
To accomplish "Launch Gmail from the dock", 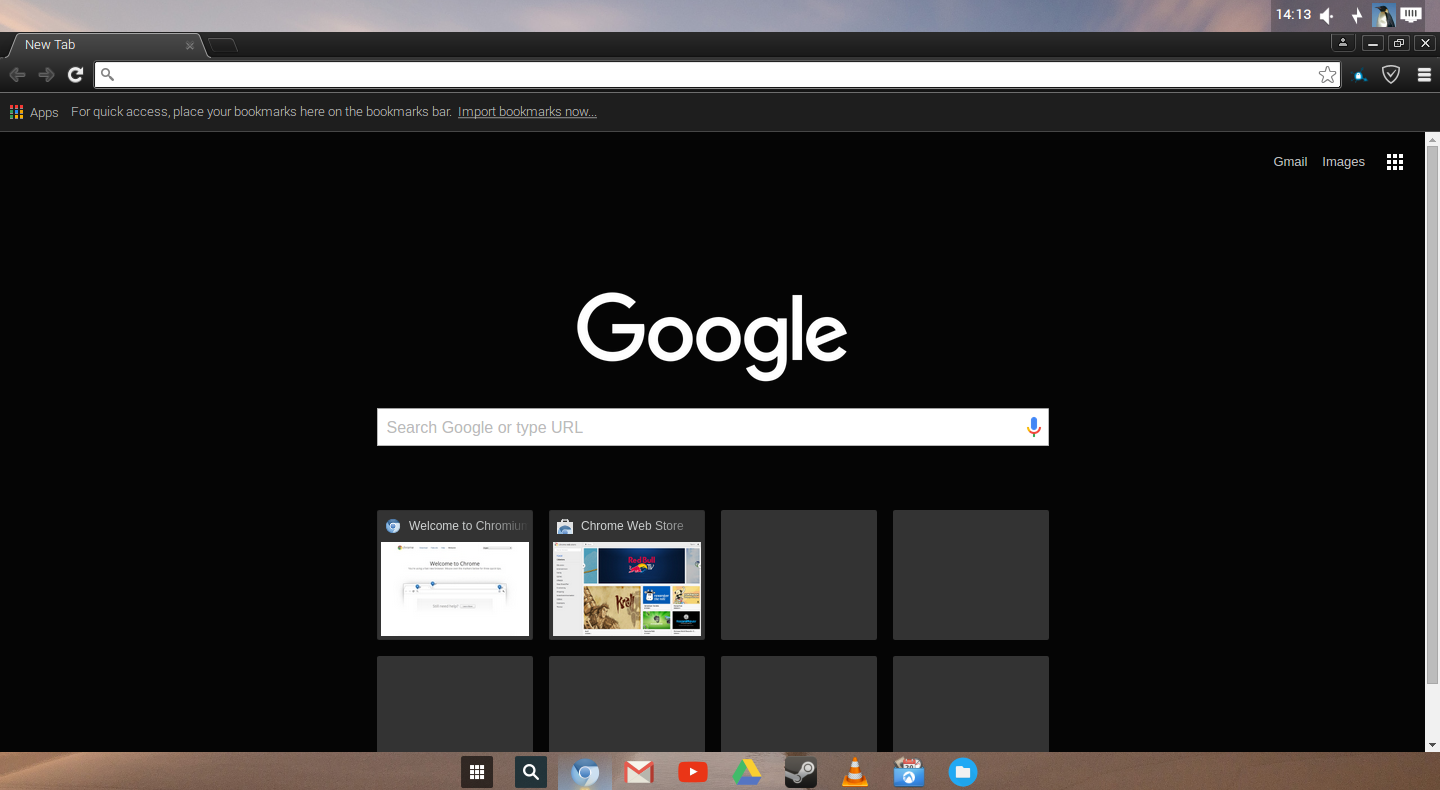I will click(x=639, y=772).
